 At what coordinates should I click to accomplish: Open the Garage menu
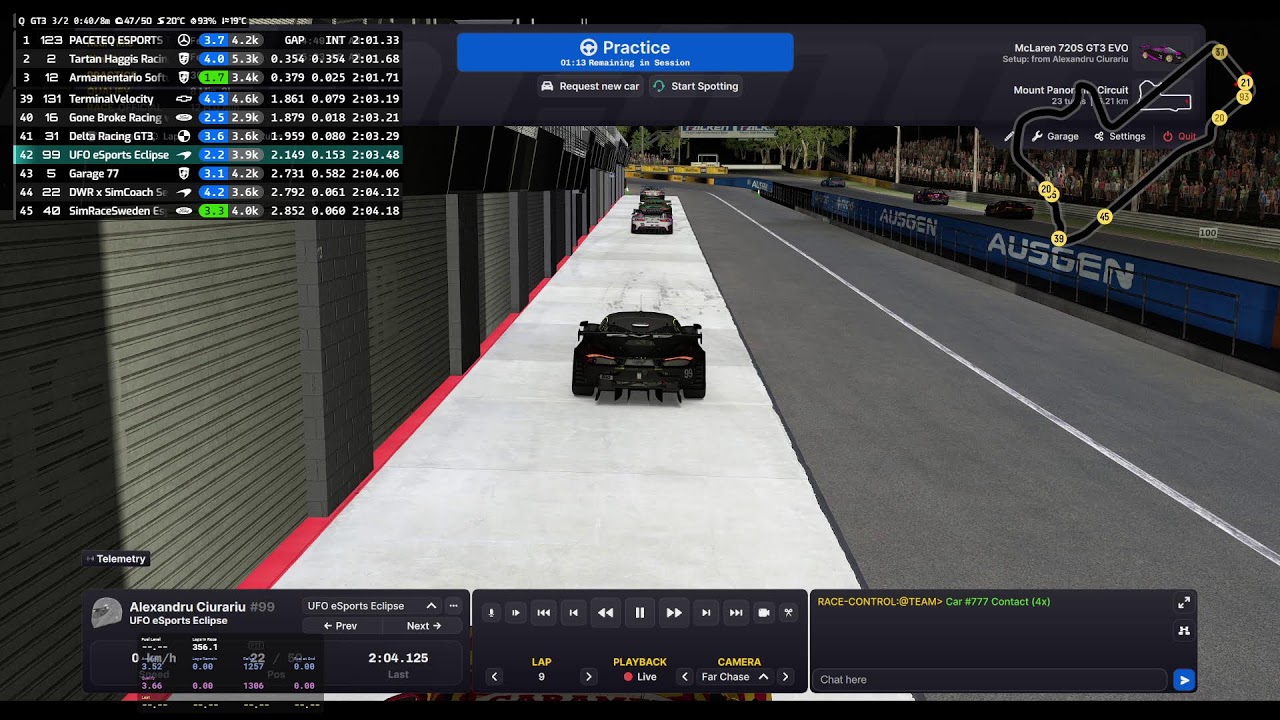(1055, 136)
